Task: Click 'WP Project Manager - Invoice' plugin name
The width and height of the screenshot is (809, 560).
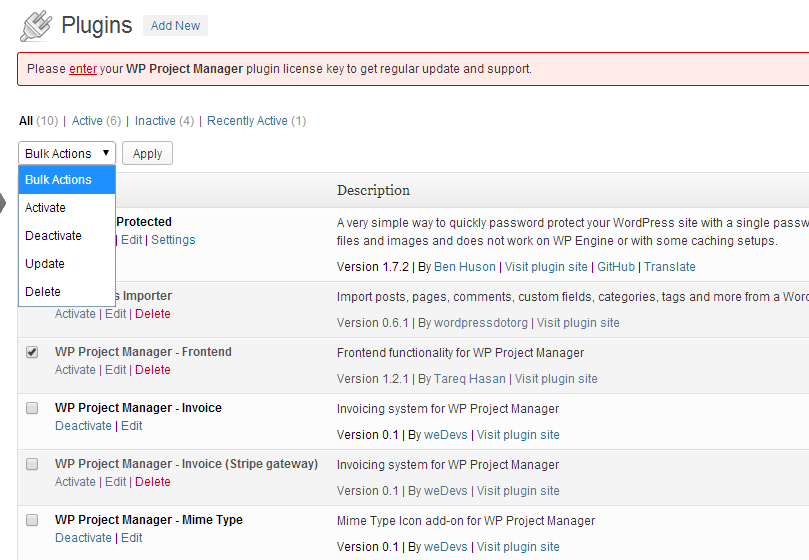Action: 138,408
